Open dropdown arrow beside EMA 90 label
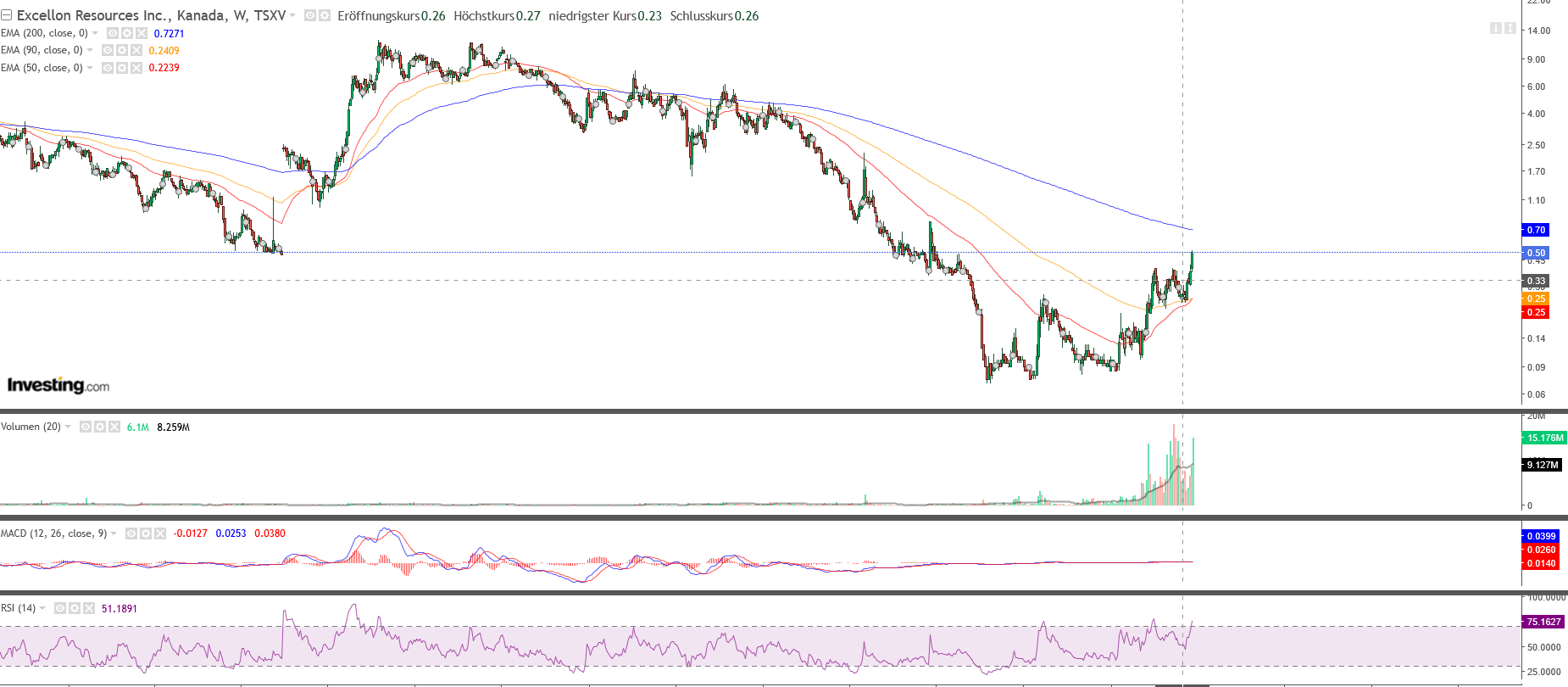 90,50
